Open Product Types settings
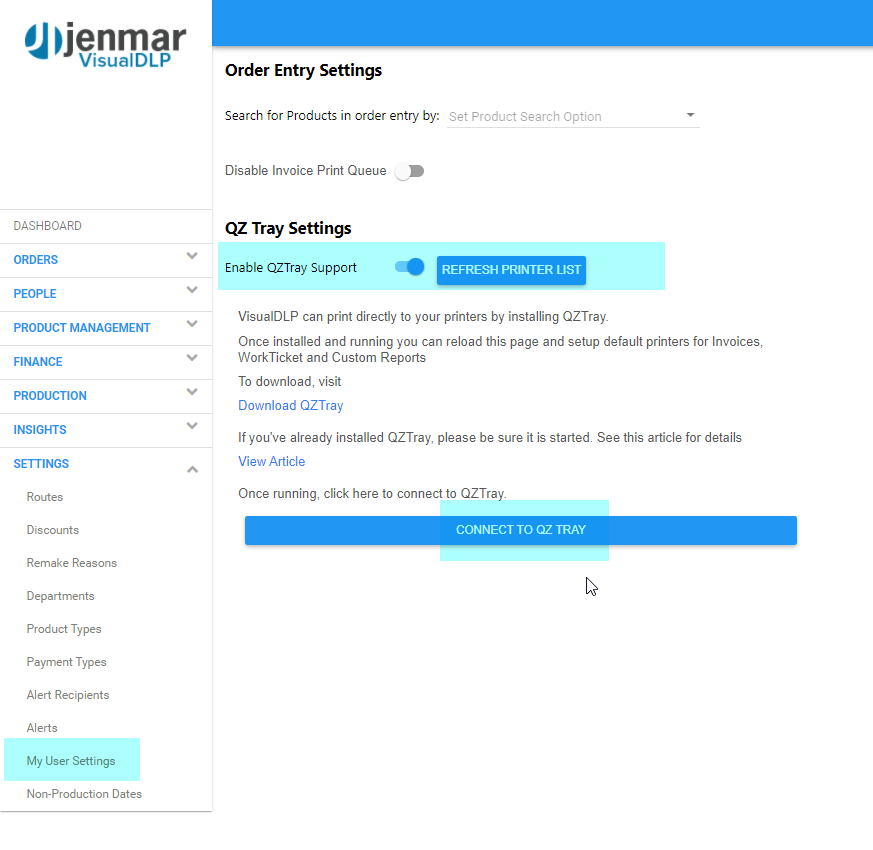The width and height of the screenshot is (873, 850). pos(64,629)
